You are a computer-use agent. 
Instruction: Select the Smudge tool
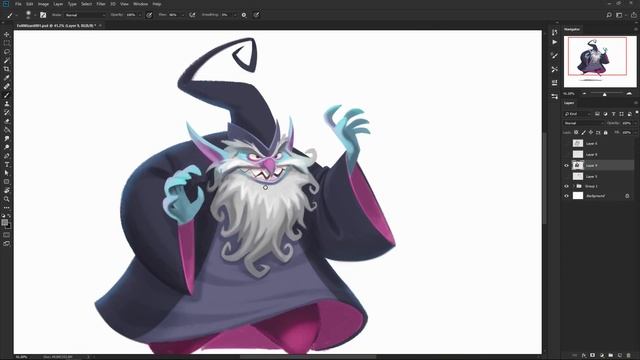(x=7, y=138)
